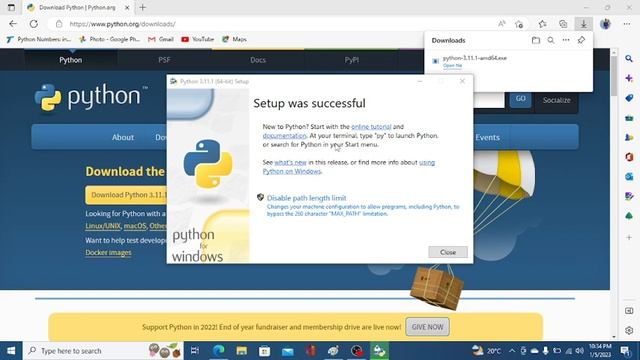The image size is (640, 360).
Task: Open the Collections icon in Edge toolbar
Action: pyautogui.click(x=563, y=24)
